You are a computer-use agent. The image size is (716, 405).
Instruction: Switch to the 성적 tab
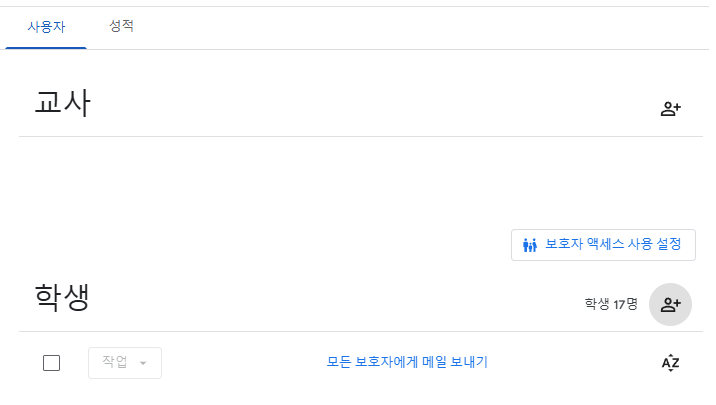121,26
